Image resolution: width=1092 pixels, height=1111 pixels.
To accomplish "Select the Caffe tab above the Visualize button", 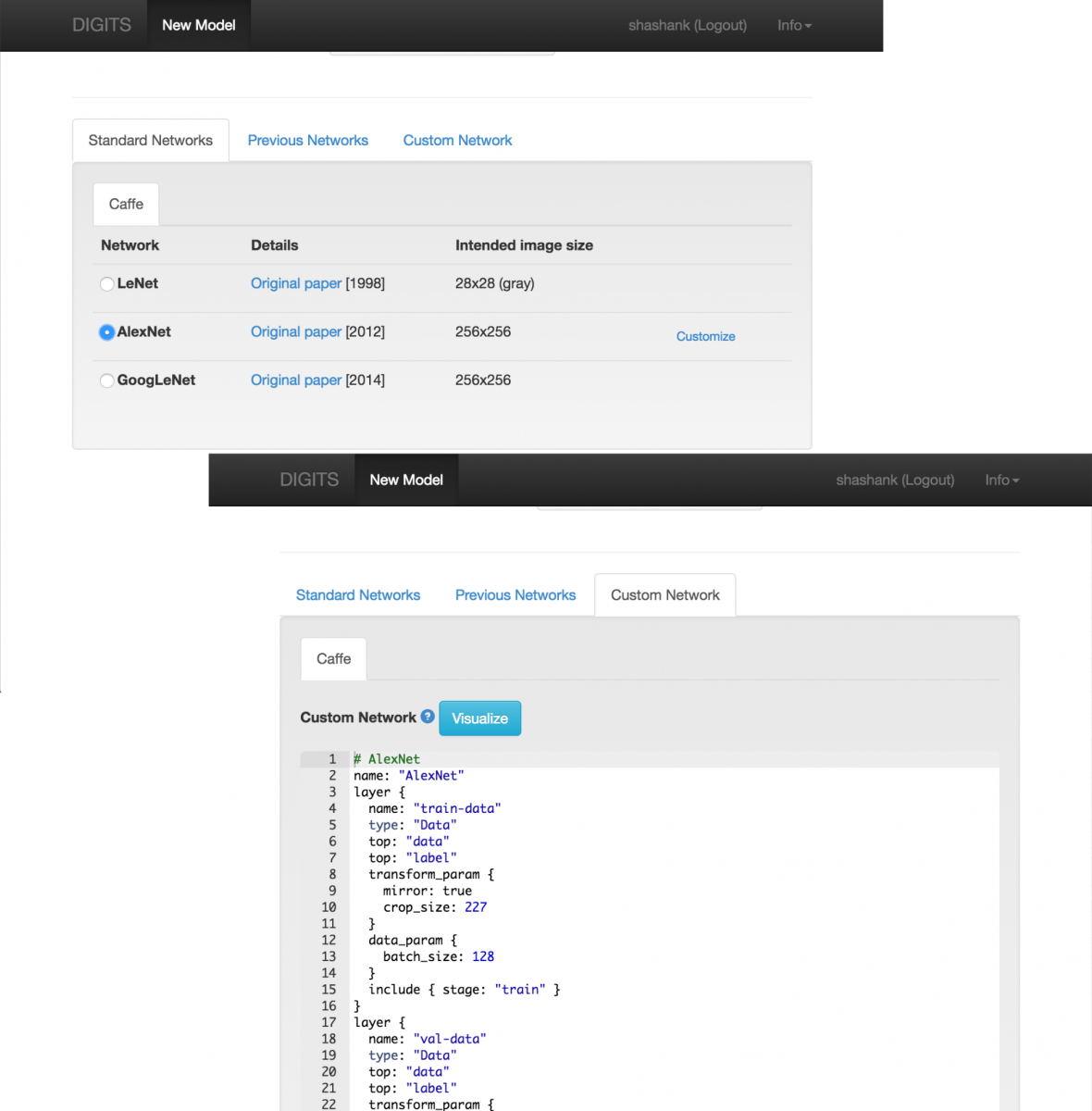I will pyautogui.click(x=333, y=659).
